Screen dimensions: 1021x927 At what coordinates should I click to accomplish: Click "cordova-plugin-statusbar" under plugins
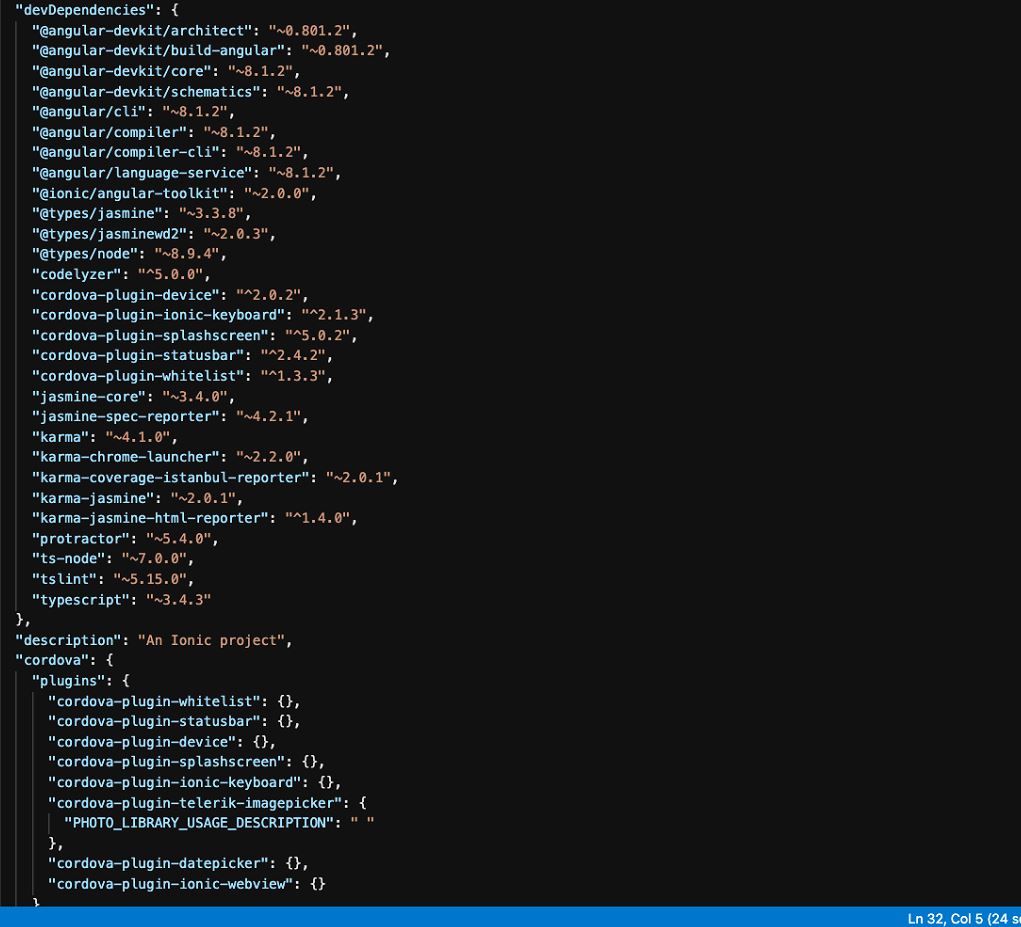click(154, 721)
